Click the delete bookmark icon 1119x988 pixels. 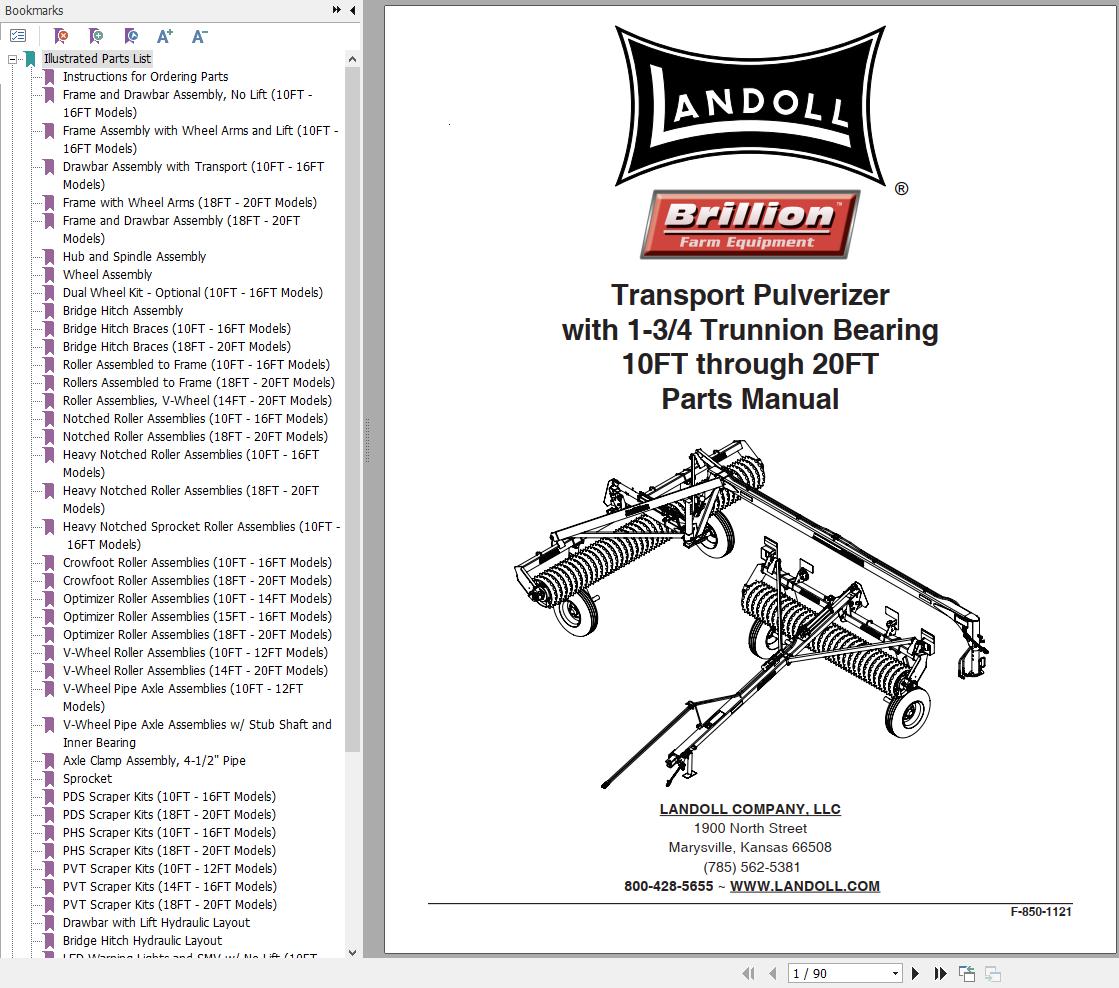61,35
